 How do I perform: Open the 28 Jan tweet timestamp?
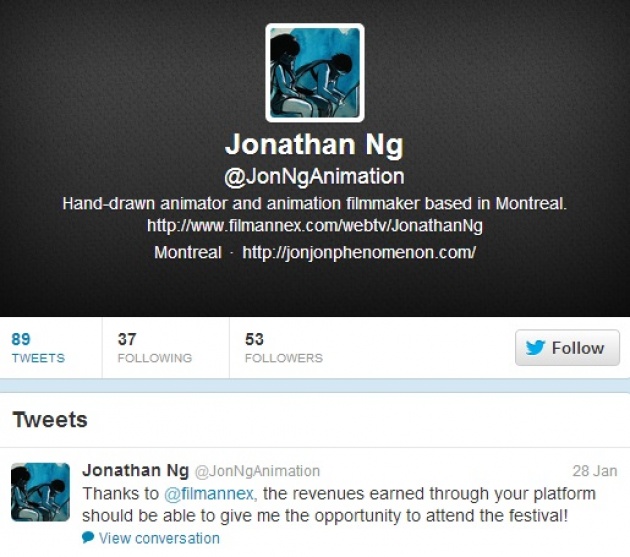(x=595, y=471)
